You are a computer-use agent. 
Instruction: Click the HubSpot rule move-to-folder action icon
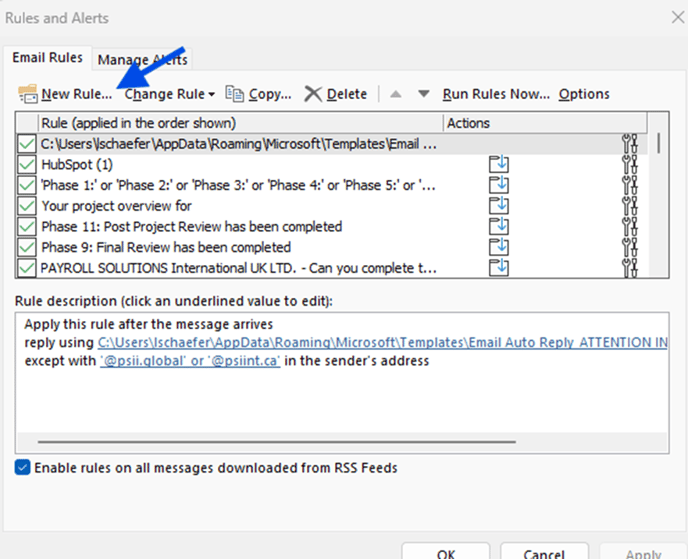pyautogui.click(x=498, y=165)
